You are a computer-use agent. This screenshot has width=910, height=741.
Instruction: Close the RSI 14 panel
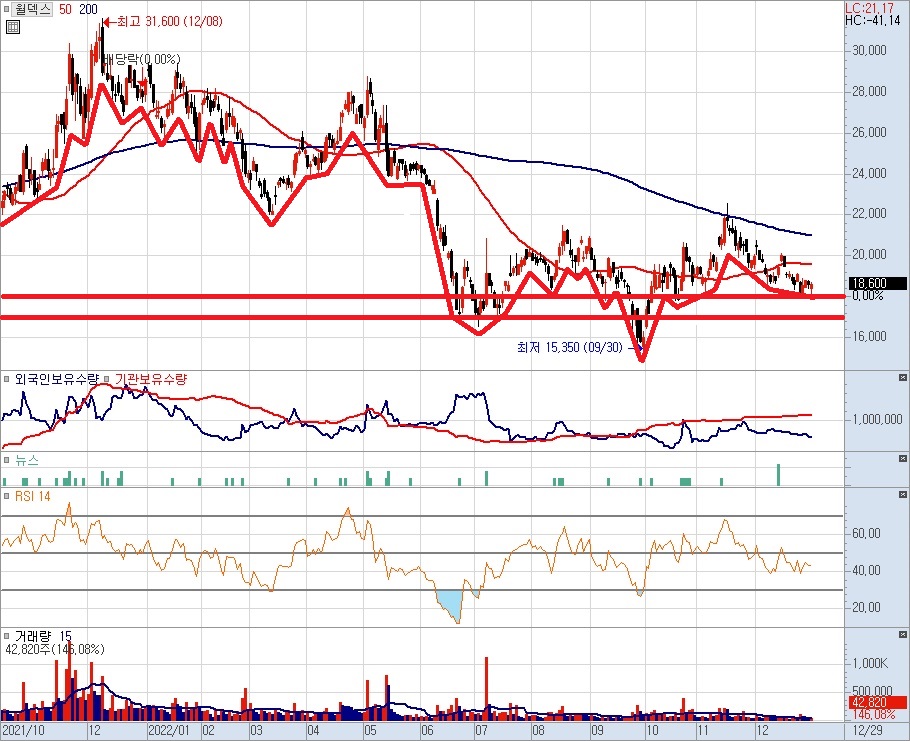(902, 494)
